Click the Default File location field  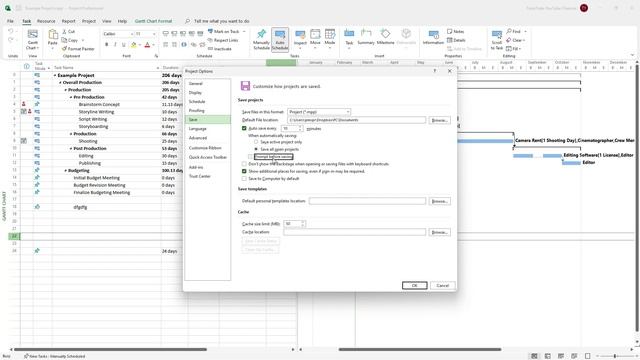[356, 120]
